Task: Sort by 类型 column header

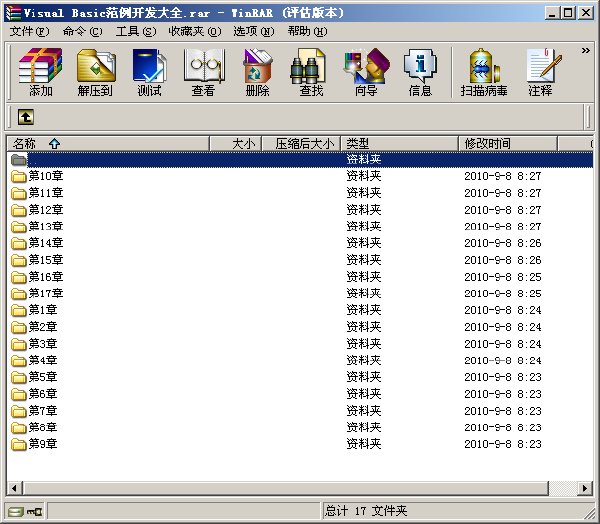Action: point(399,144)
